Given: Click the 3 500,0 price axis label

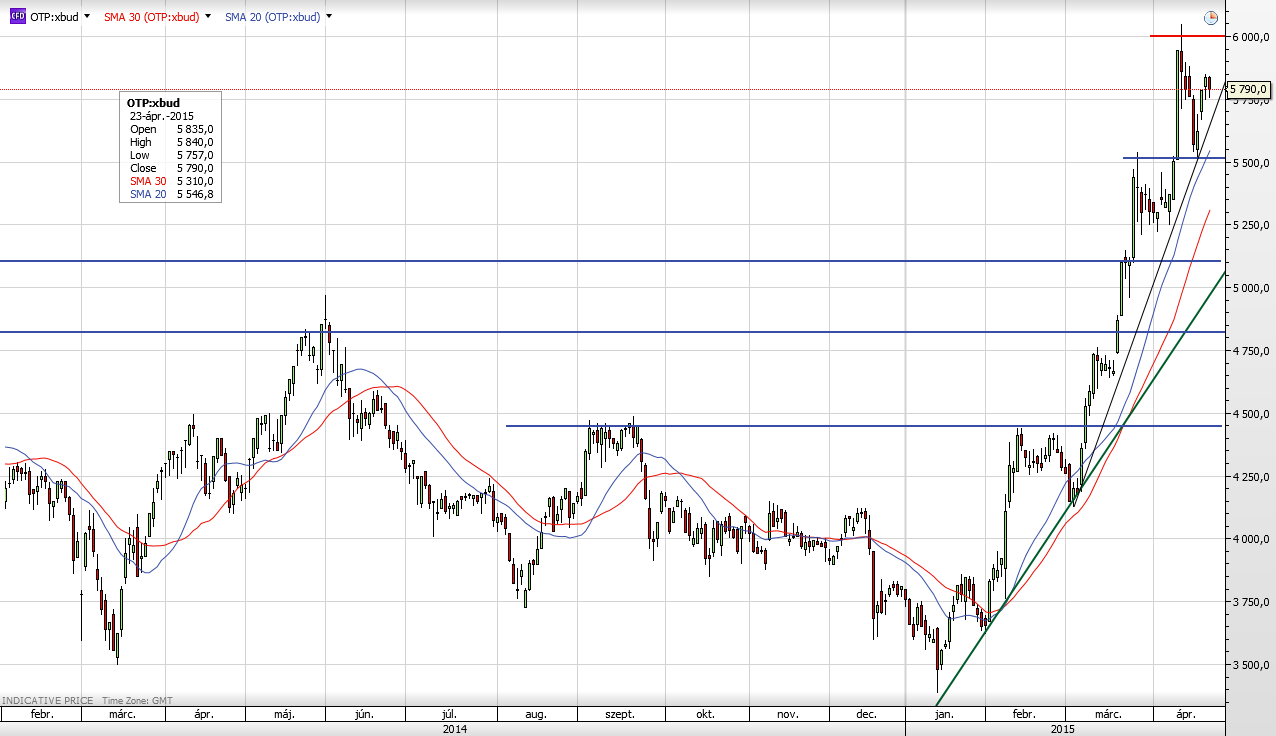Looking at the screenshot, I should (x=1250, y=665).
